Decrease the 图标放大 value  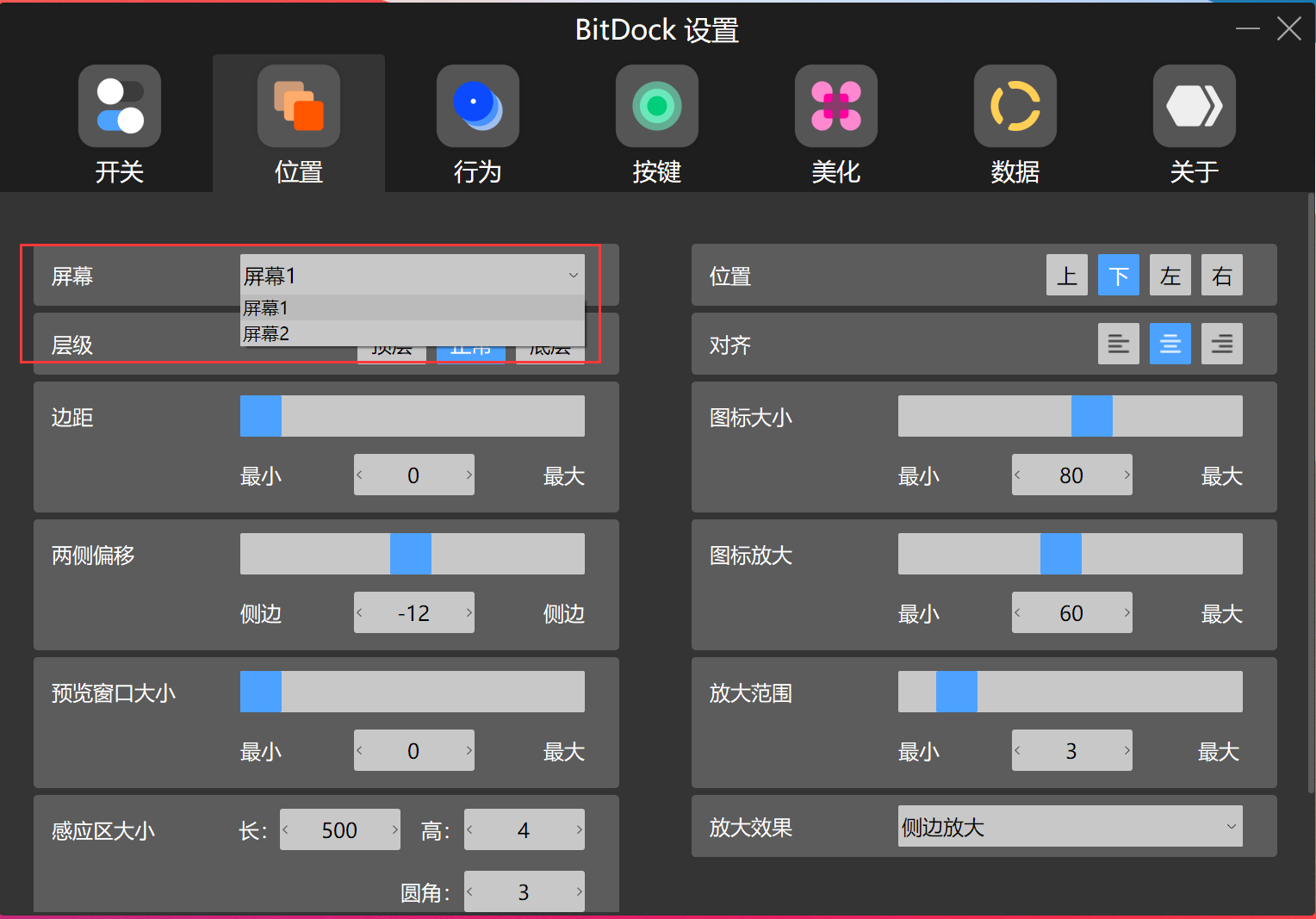[x=1018, y=612]
